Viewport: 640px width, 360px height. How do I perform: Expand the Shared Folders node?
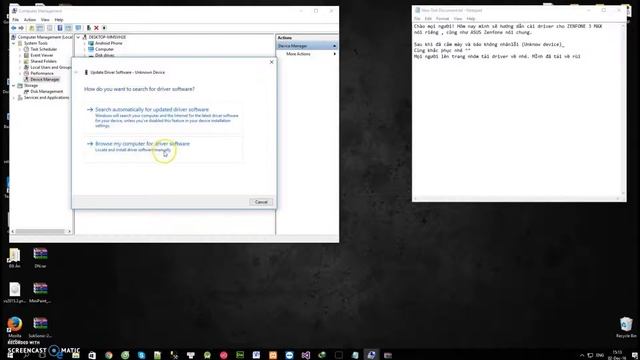pos(20,61)
